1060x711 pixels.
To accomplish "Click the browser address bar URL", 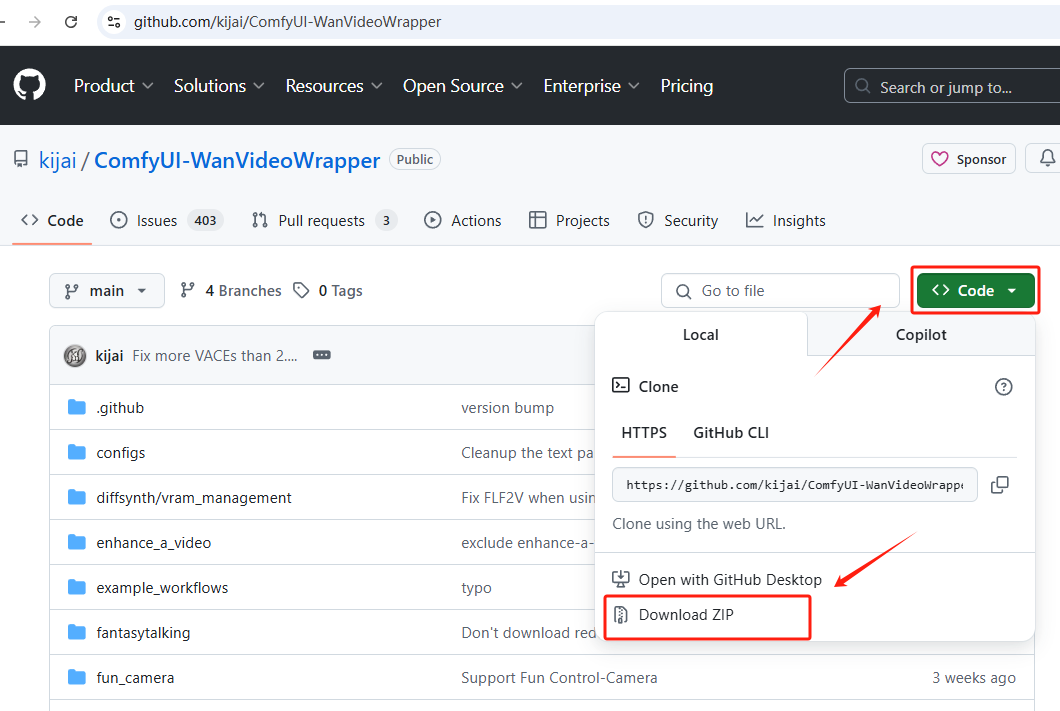I will pos(287,22).
